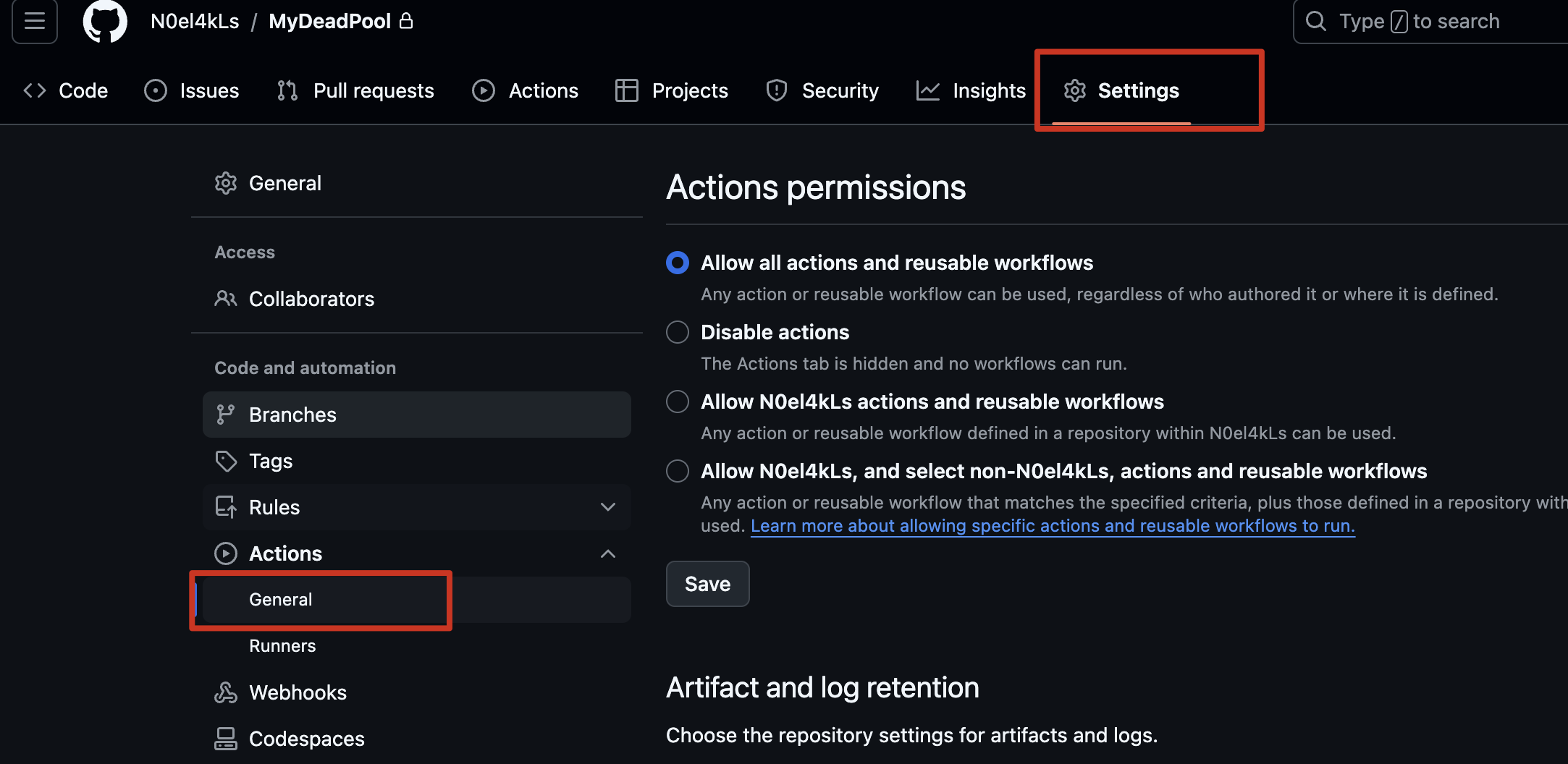The image size is (1568, 764).
Task: Click the Disable actions option label text
Action: [775, 332]
